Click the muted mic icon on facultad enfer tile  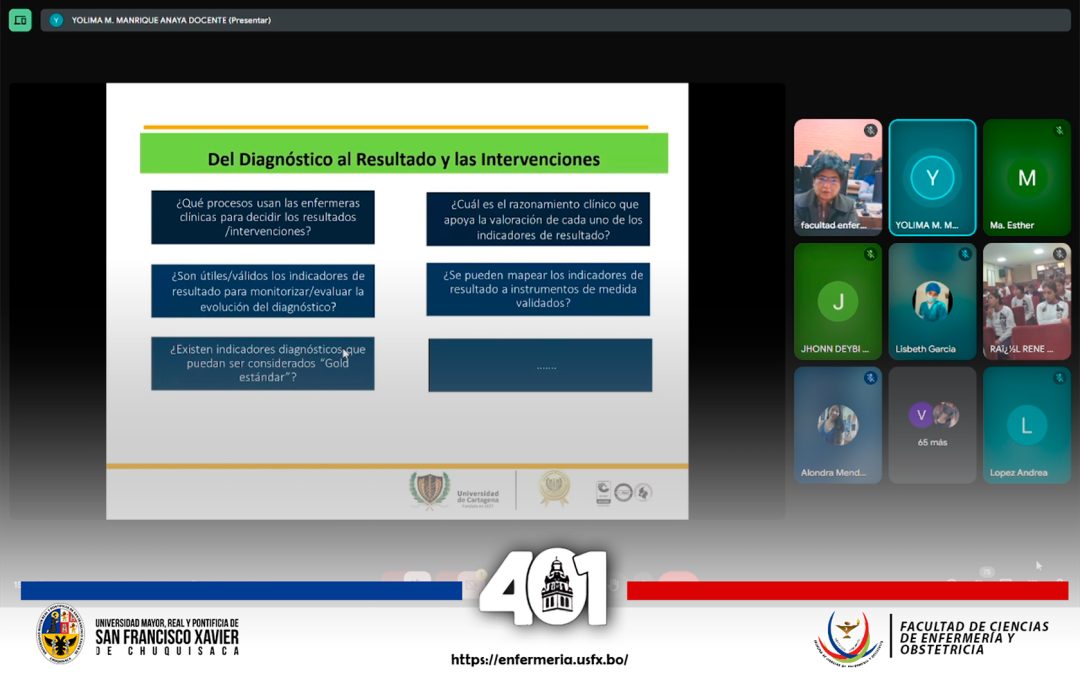pos(870,131)
